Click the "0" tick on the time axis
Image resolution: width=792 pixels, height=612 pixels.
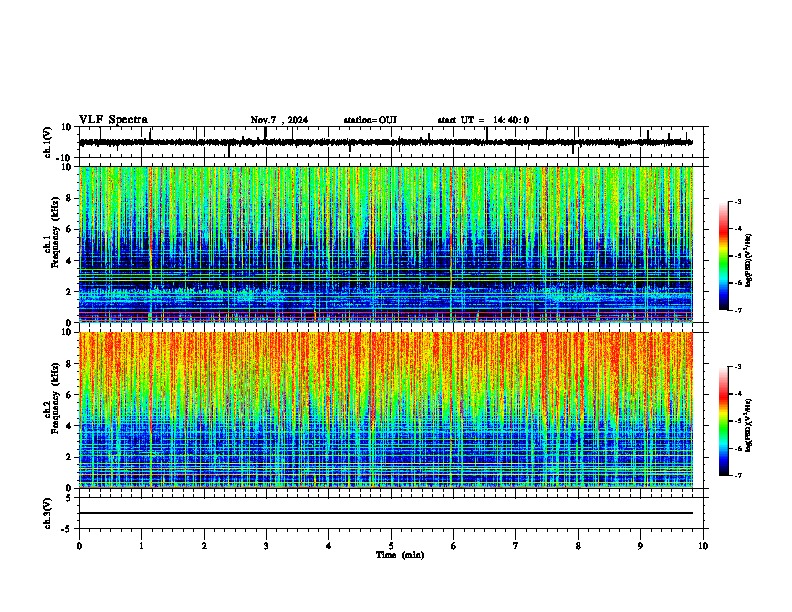tap(79, 546)
